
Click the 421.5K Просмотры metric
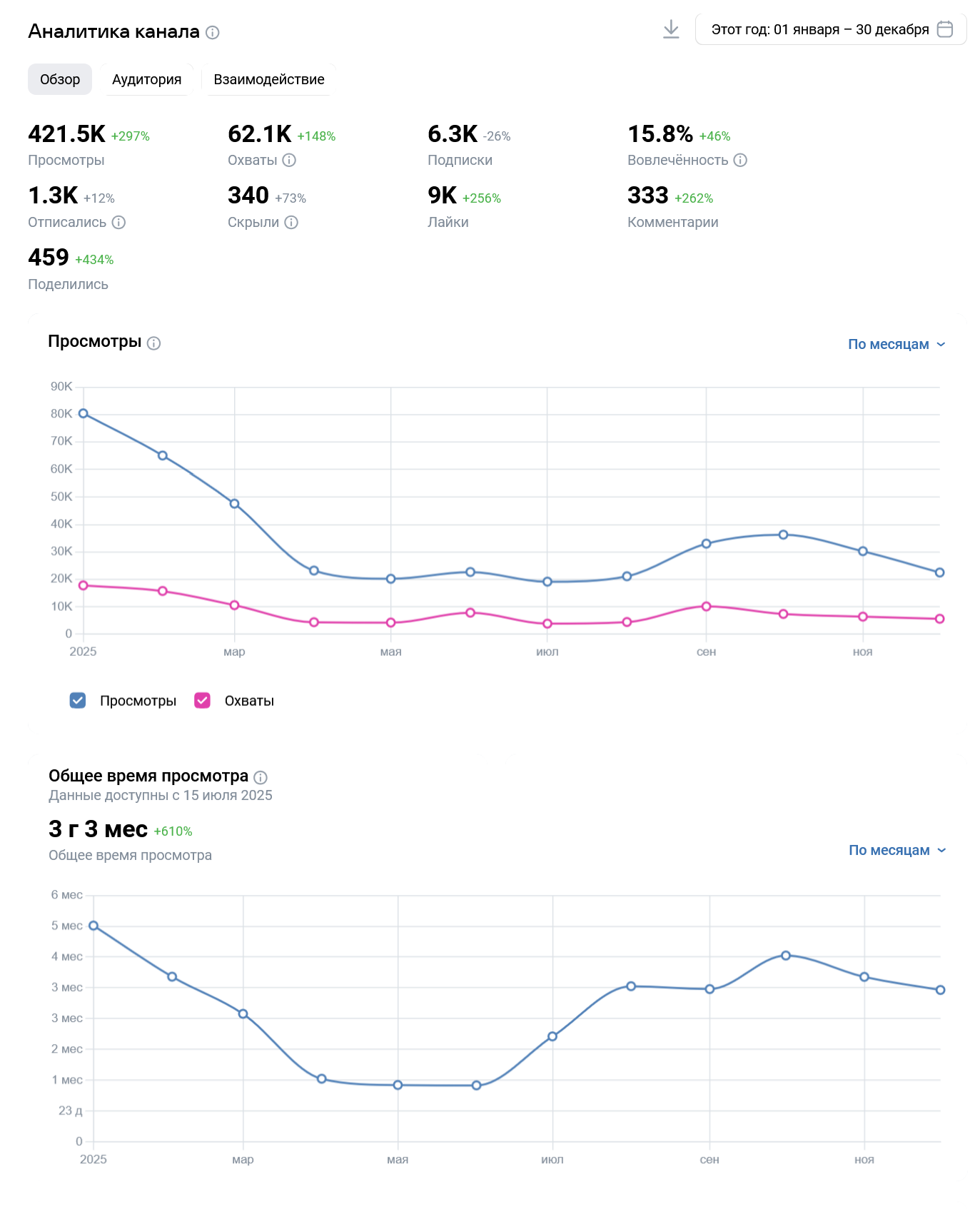pos(67,134)
